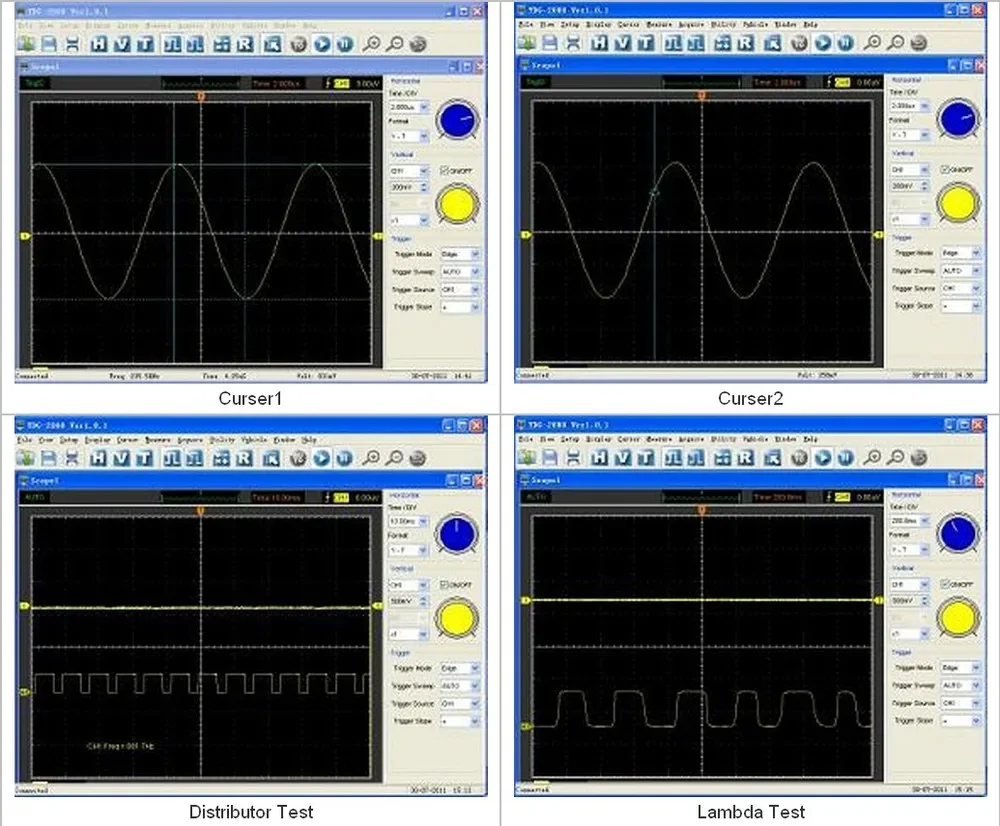Click the blue time base knob in Curser1 window
This screenshot has height=826, width=1000.
tap(457, 119)
